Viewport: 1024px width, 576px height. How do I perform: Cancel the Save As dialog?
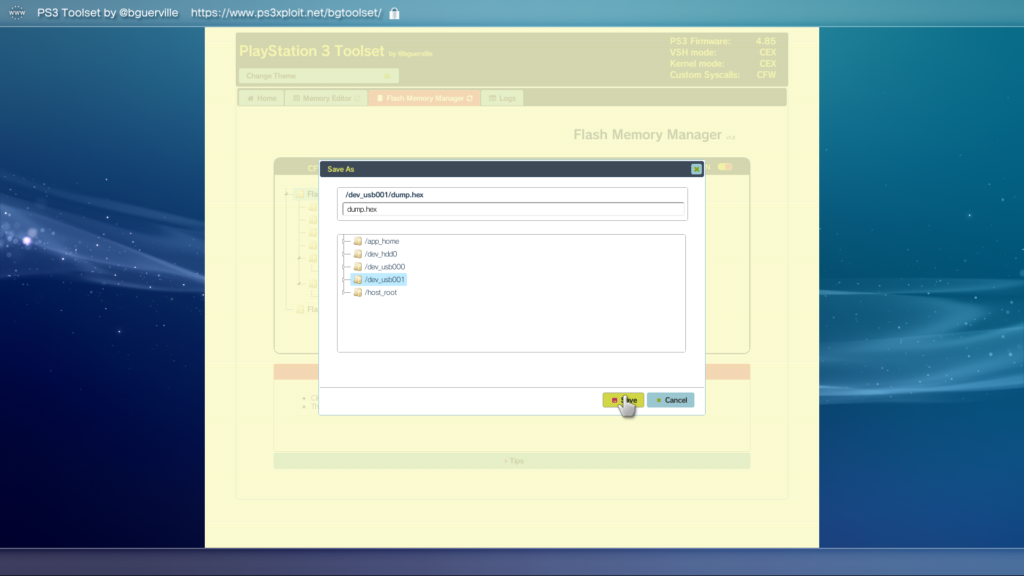671,400
